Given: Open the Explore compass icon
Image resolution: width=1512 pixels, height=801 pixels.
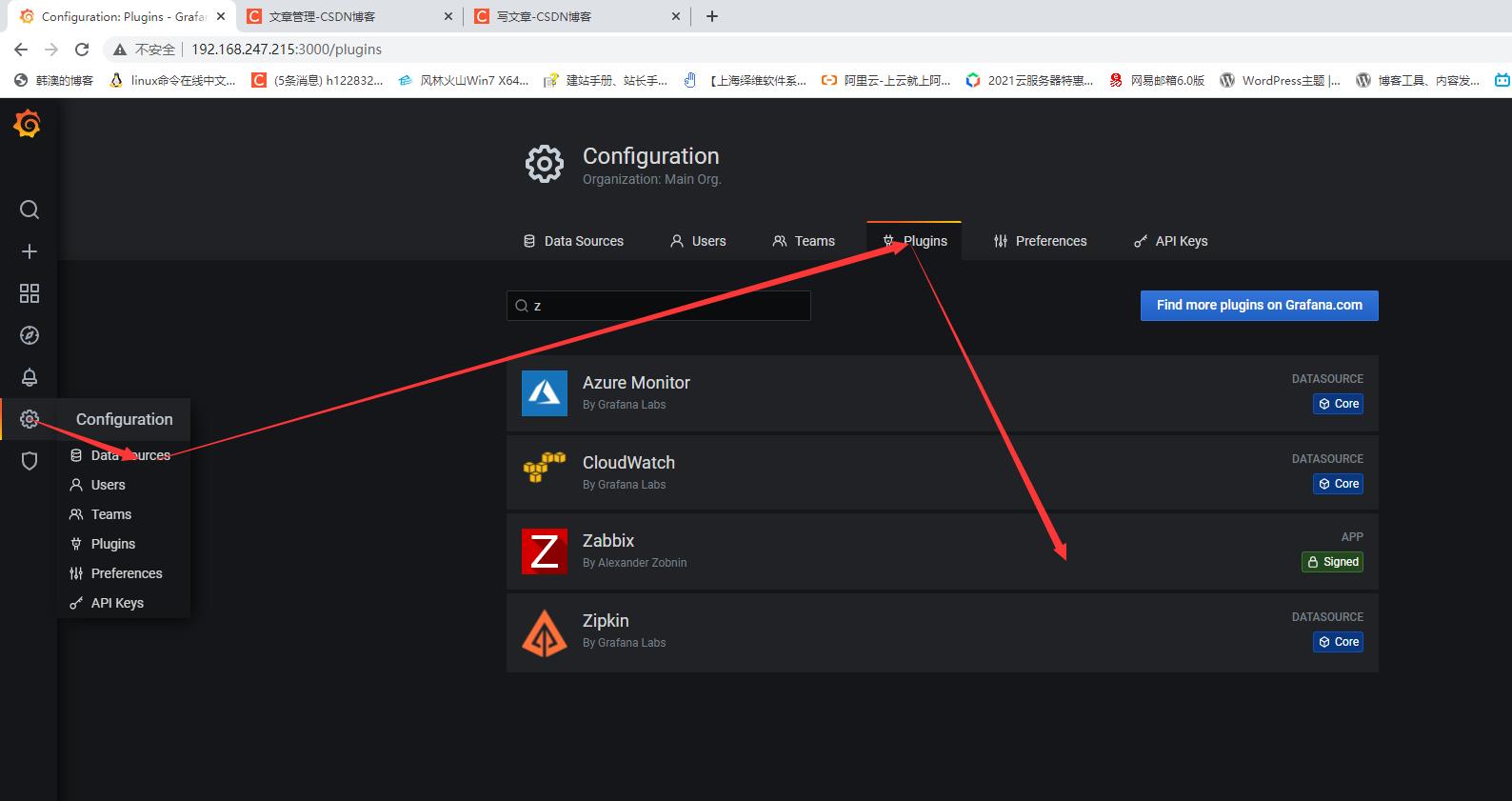Looking at the screenshot, I should pos(30,335).
